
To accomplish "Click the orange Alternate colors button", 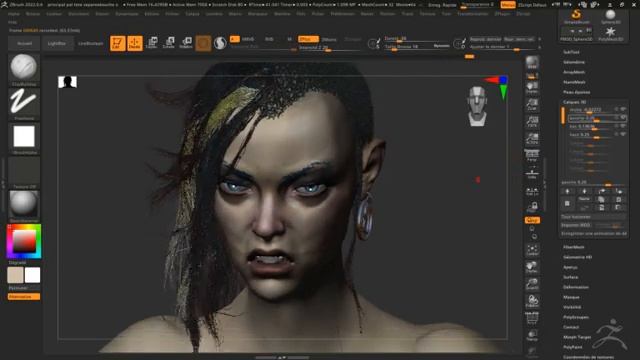I will pos(24,297).
